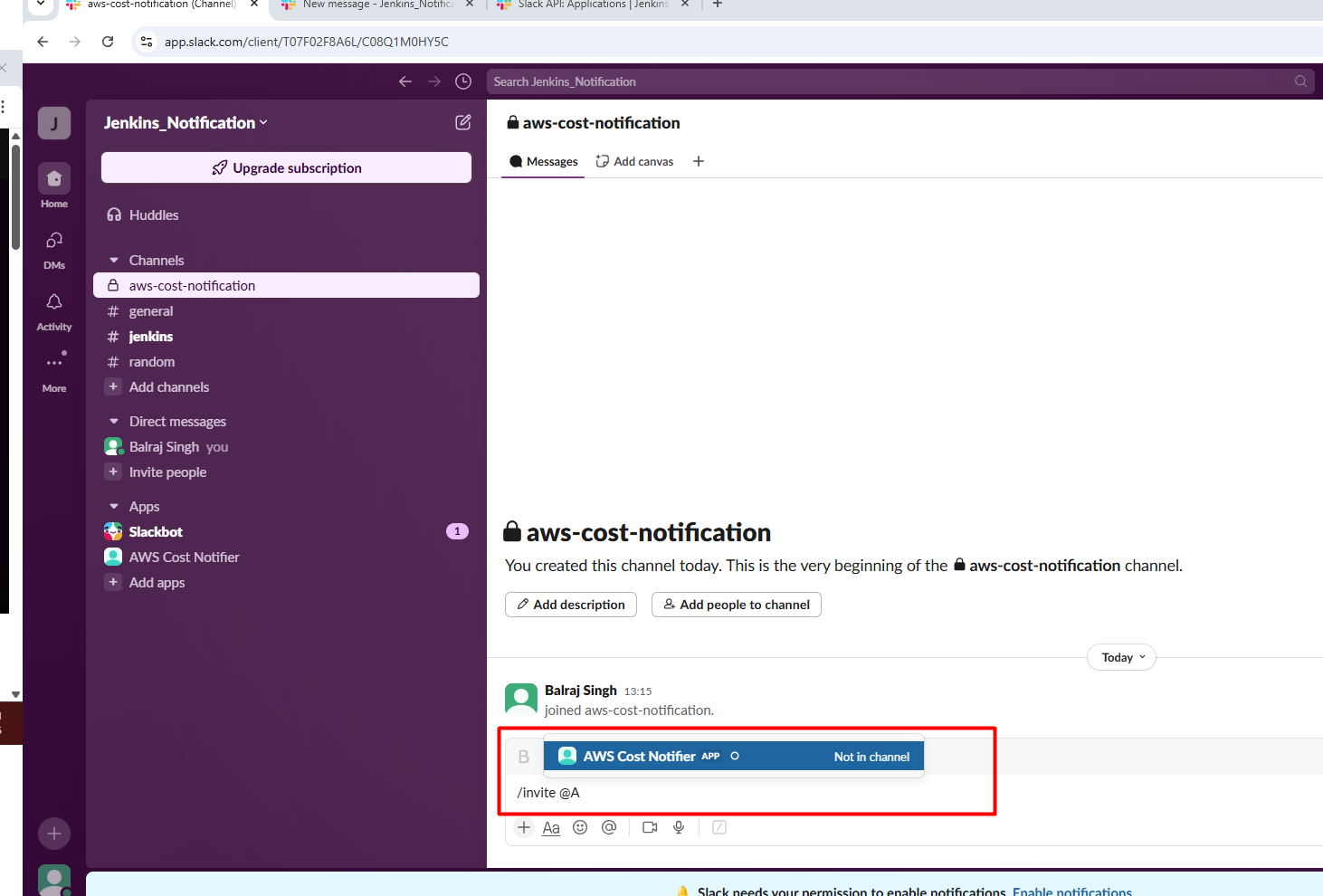Open the emoji picker icon
Viewport: 1323px width, 896px height.
click(x=580, y=827)
